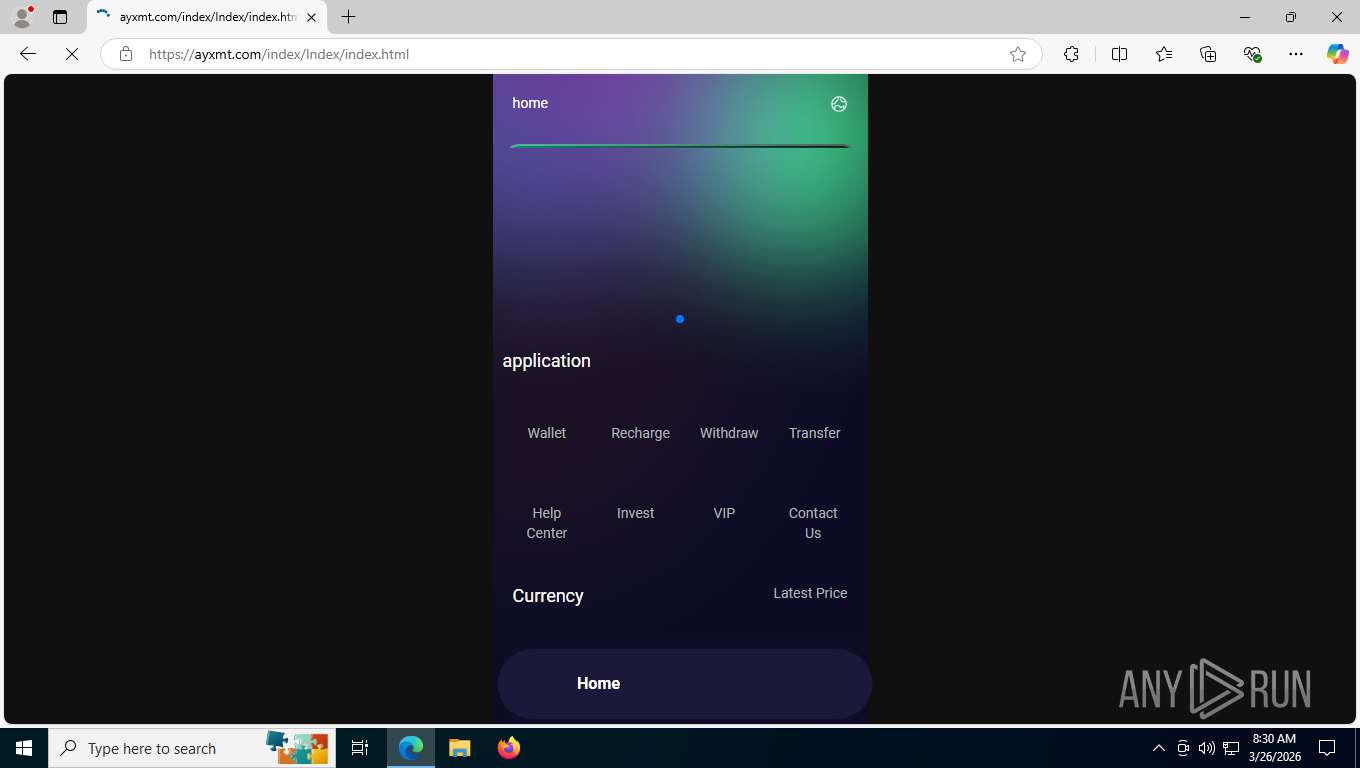Open the Wallet application
This screenshot has width=1360, height=768.
coord(547,433)
